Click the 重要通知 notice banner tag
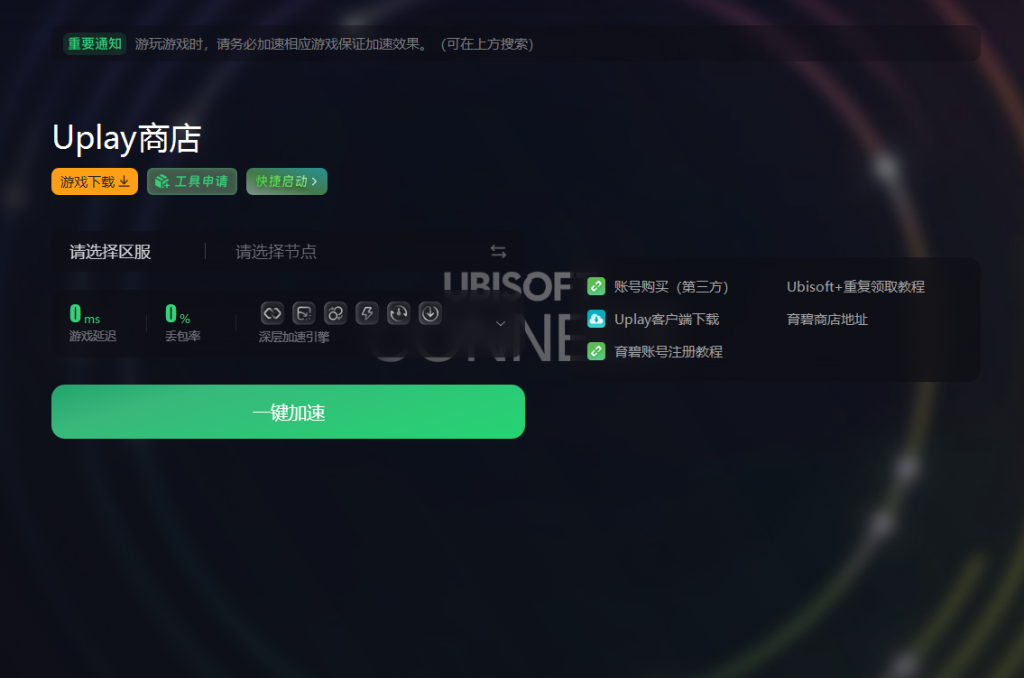Image resolution: width=1024 pixels, height=678 pixels. click(x=95, y=44)
